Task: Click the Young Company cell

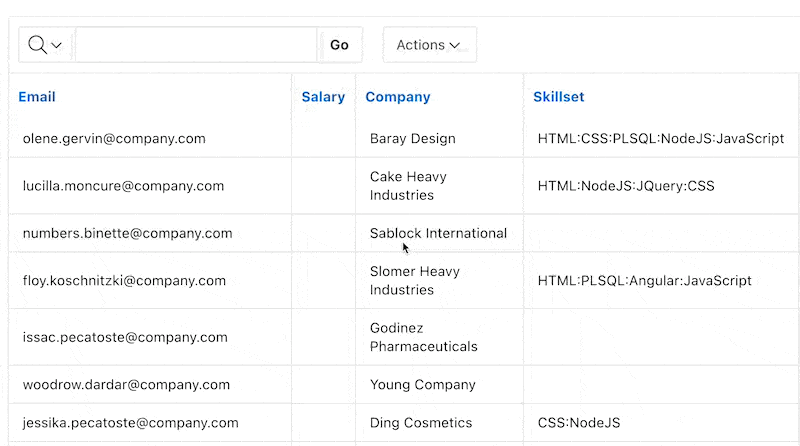Action: tap(422, 385)
